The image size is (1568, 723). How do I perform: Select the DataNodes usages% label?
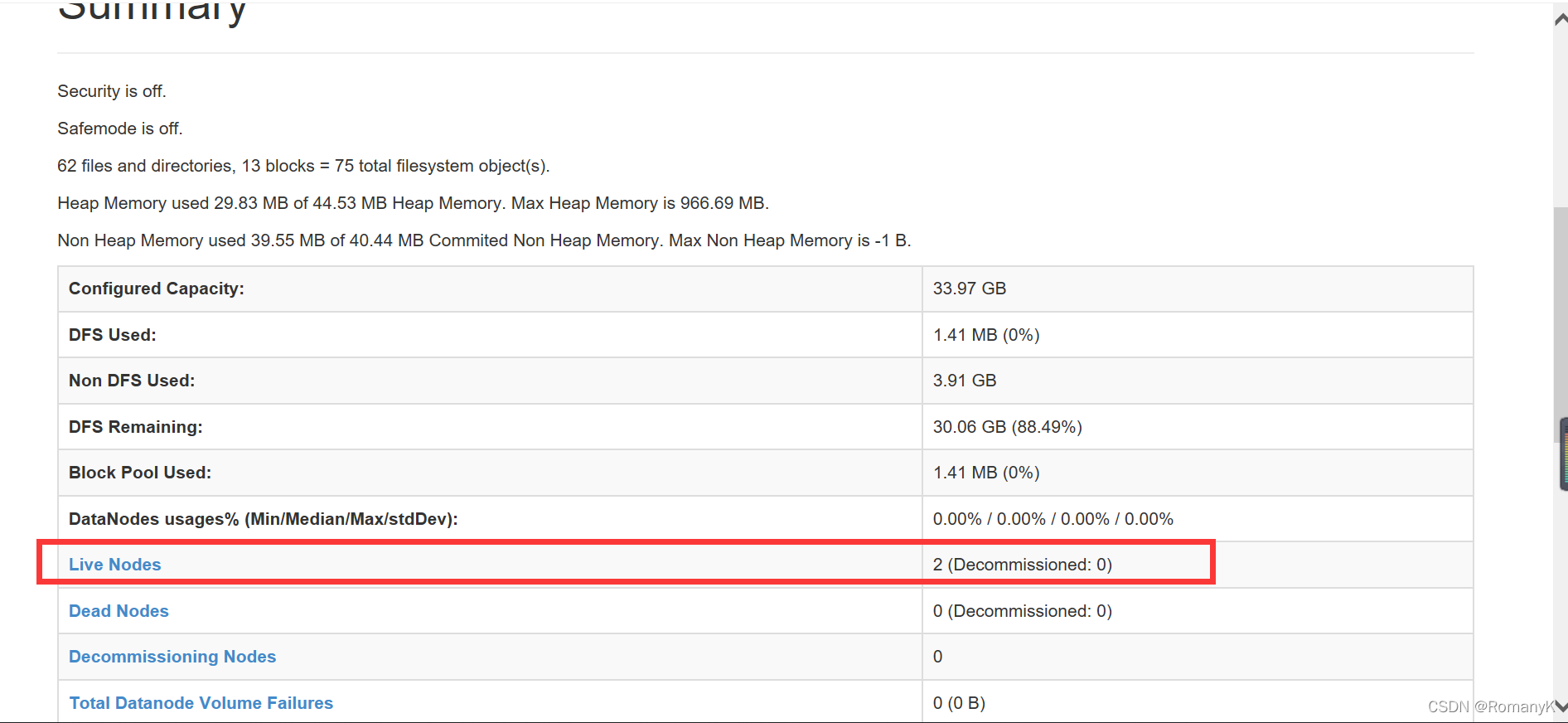click(264, 519)
